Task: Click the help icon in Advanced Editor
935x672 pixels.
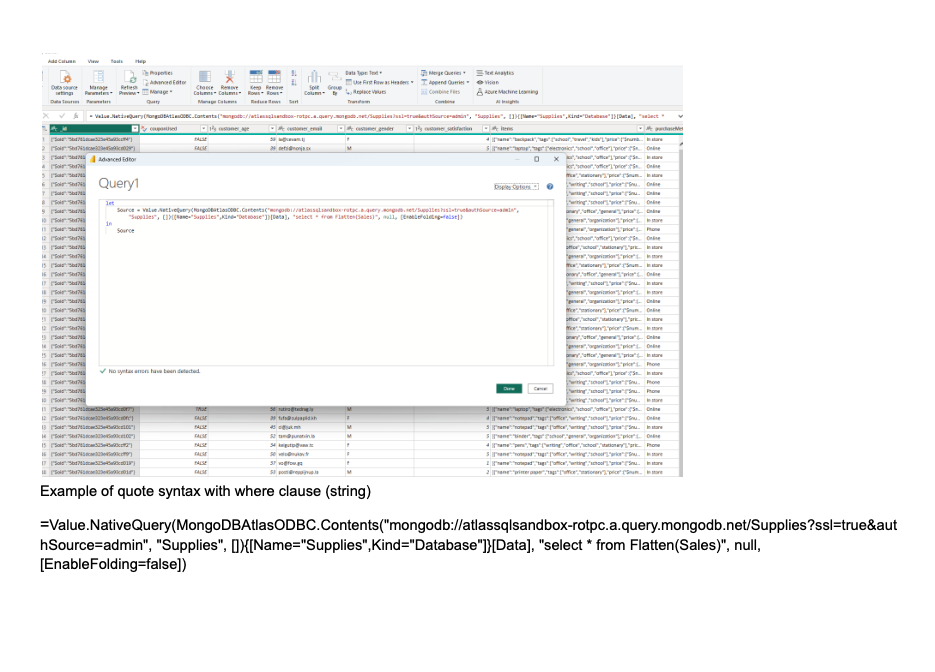Action: point(550,186)
